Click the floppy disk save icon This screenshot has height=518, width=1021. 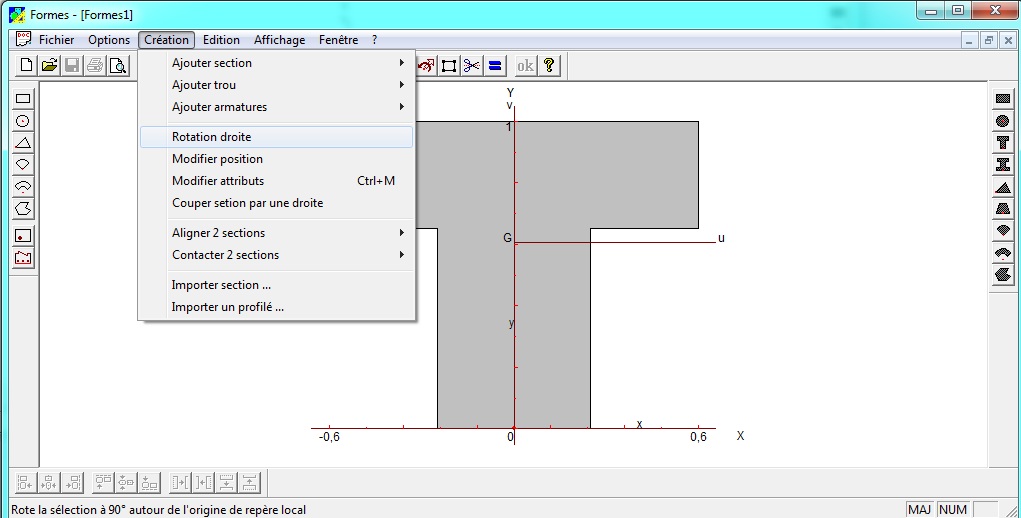click(72, 65)
